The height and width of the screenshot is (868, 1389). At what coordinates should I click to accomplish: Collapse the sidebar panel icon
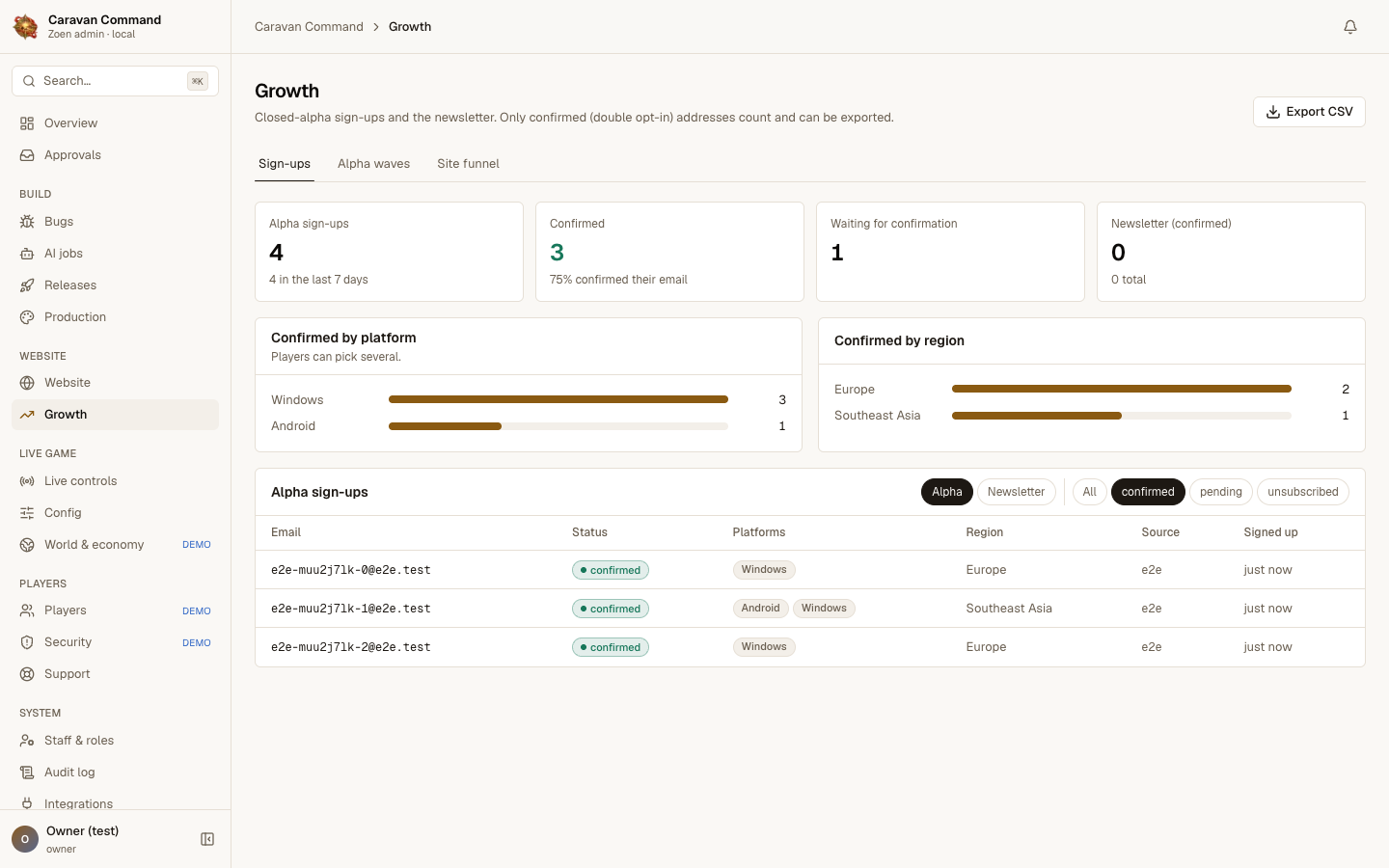[207, 839]
